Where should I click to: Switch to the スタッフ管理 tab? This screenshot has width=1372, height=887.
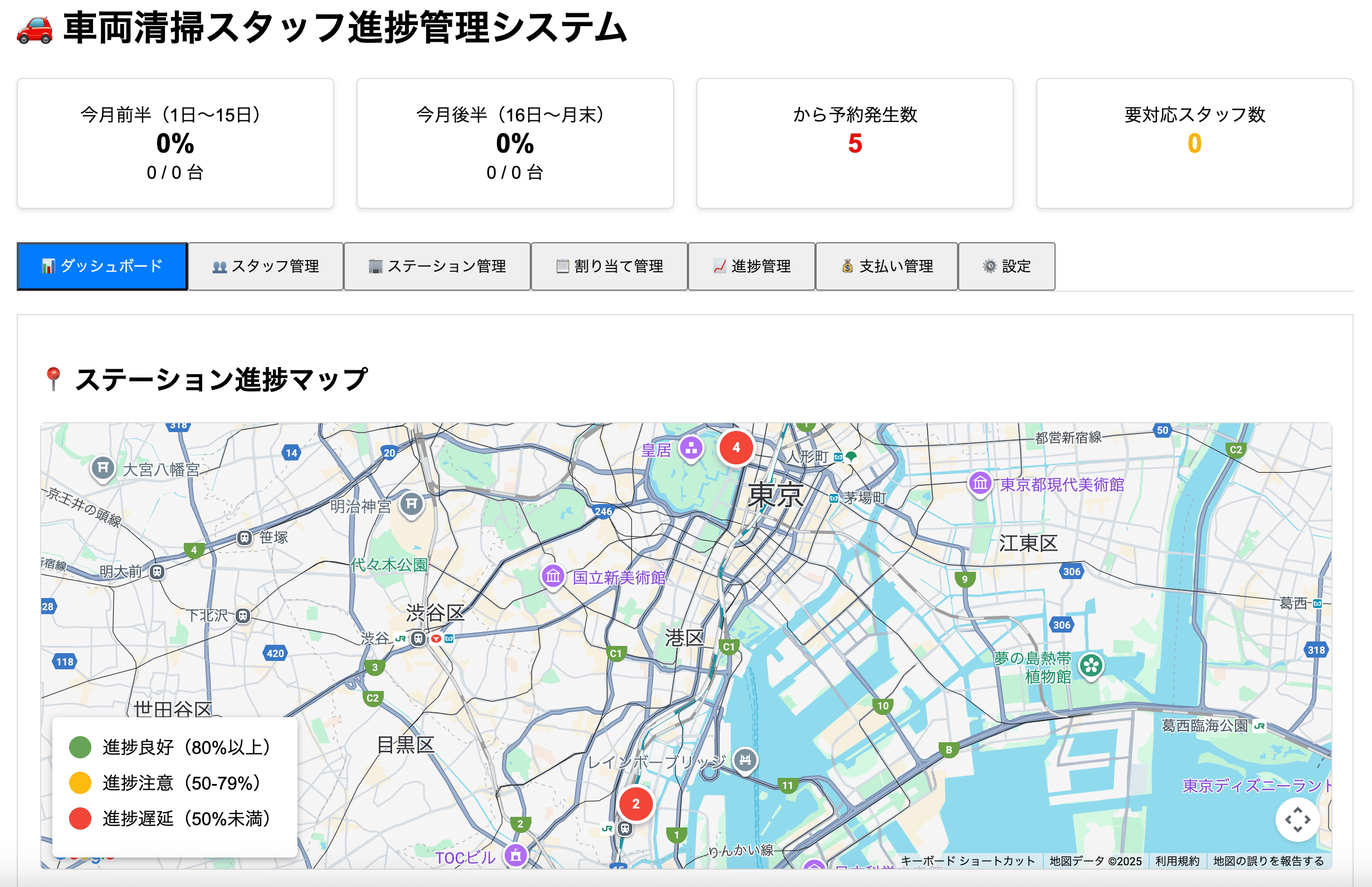click(x=266, y=266)
